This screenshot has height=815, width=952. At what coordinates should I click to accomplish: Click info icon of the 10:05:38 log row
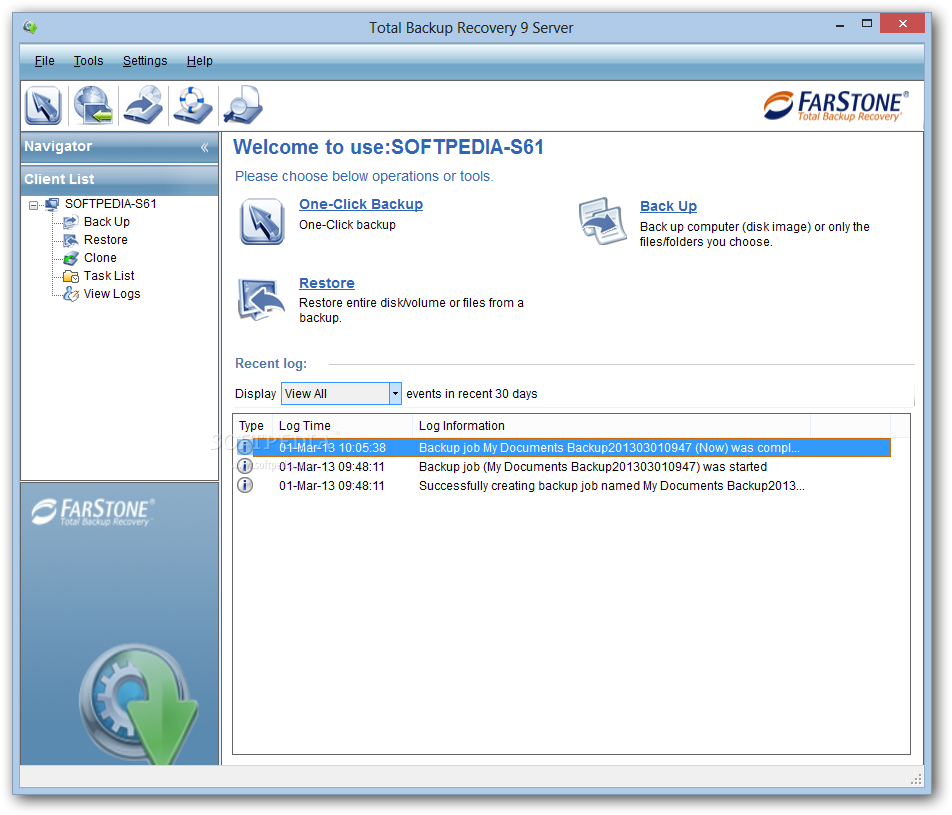click(245, 447)
